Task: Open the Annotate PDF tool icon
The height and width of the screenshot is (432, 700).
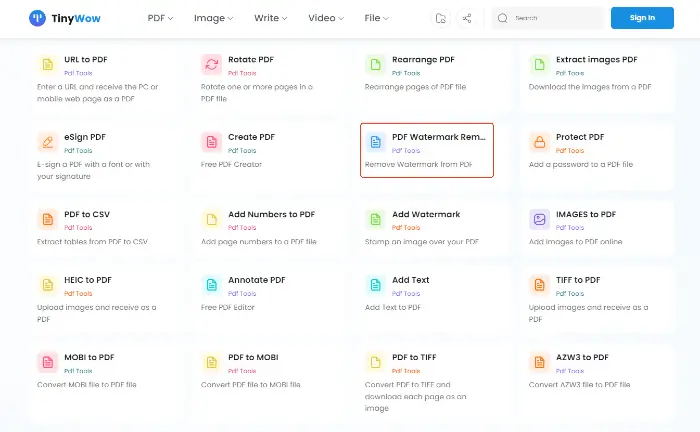Action: tap(212, 285)
